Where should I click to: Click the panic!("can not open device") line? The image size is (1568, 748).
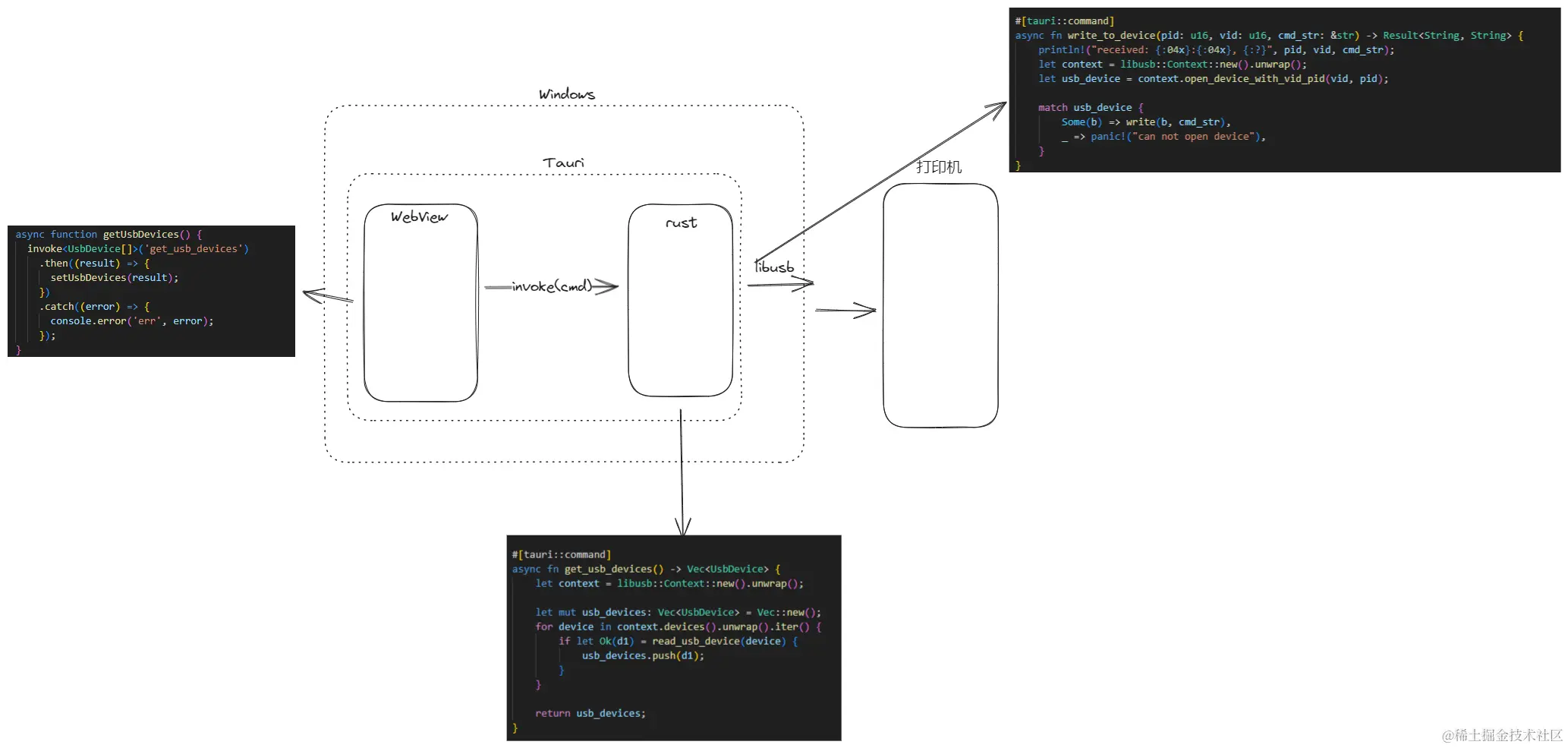[x=1163, y=137]
